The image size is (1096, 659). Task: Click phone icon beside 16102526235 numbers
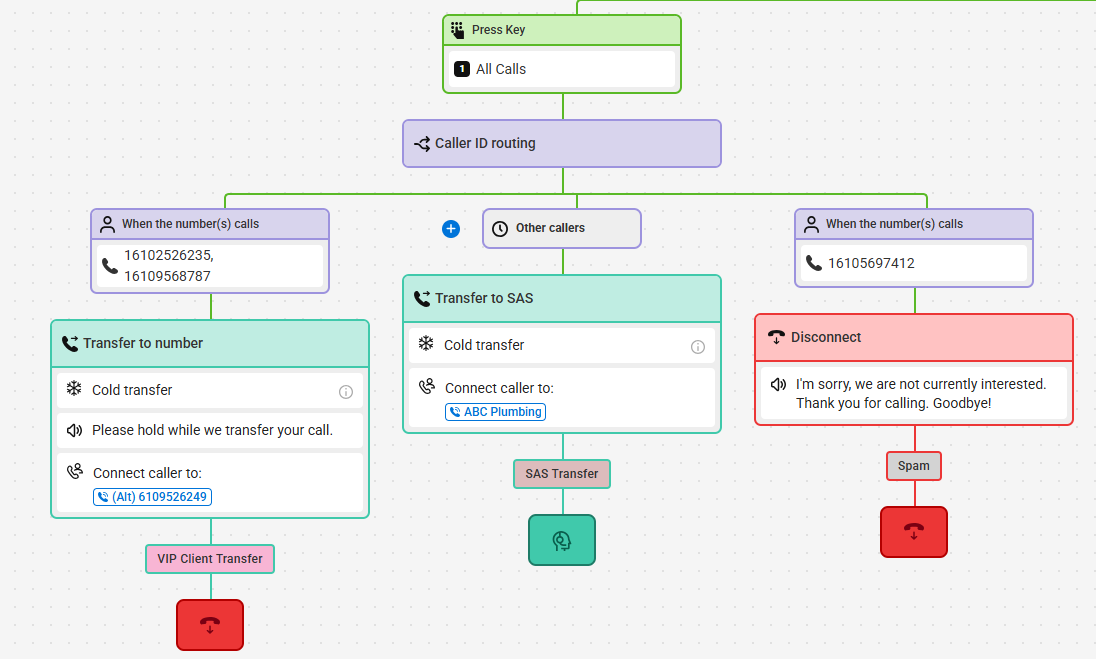110,266
